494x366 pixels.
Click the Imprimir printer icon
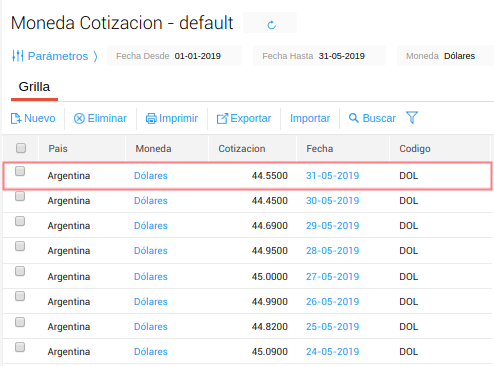151,118
